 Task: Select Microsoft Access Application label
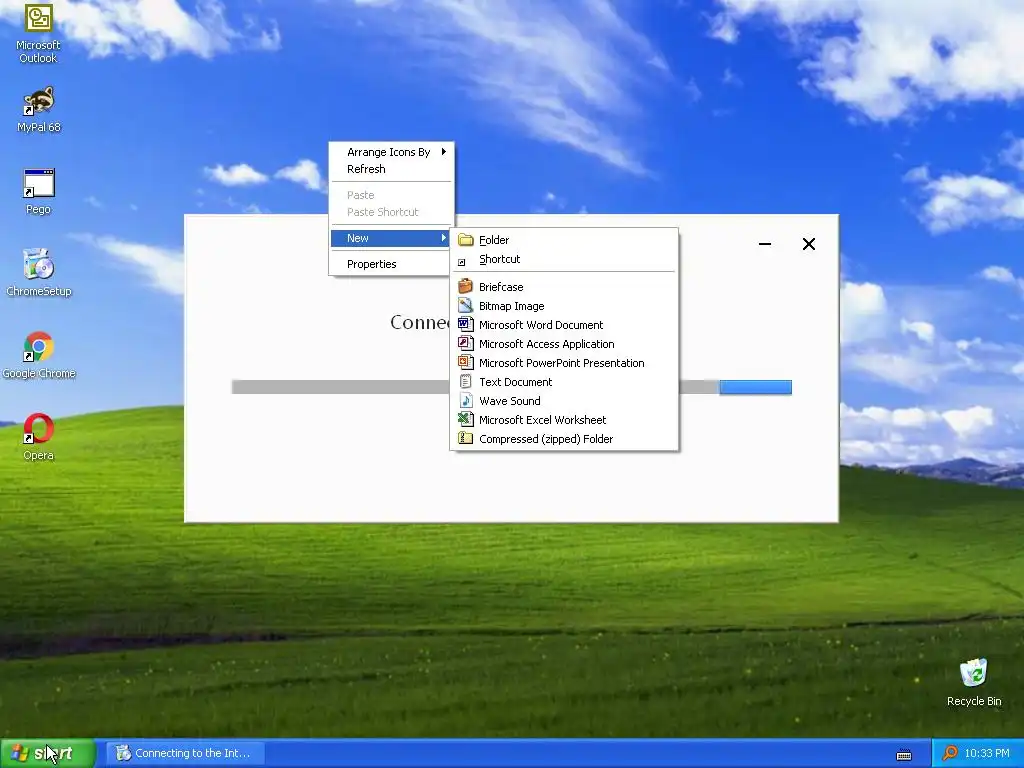[547, 344]
